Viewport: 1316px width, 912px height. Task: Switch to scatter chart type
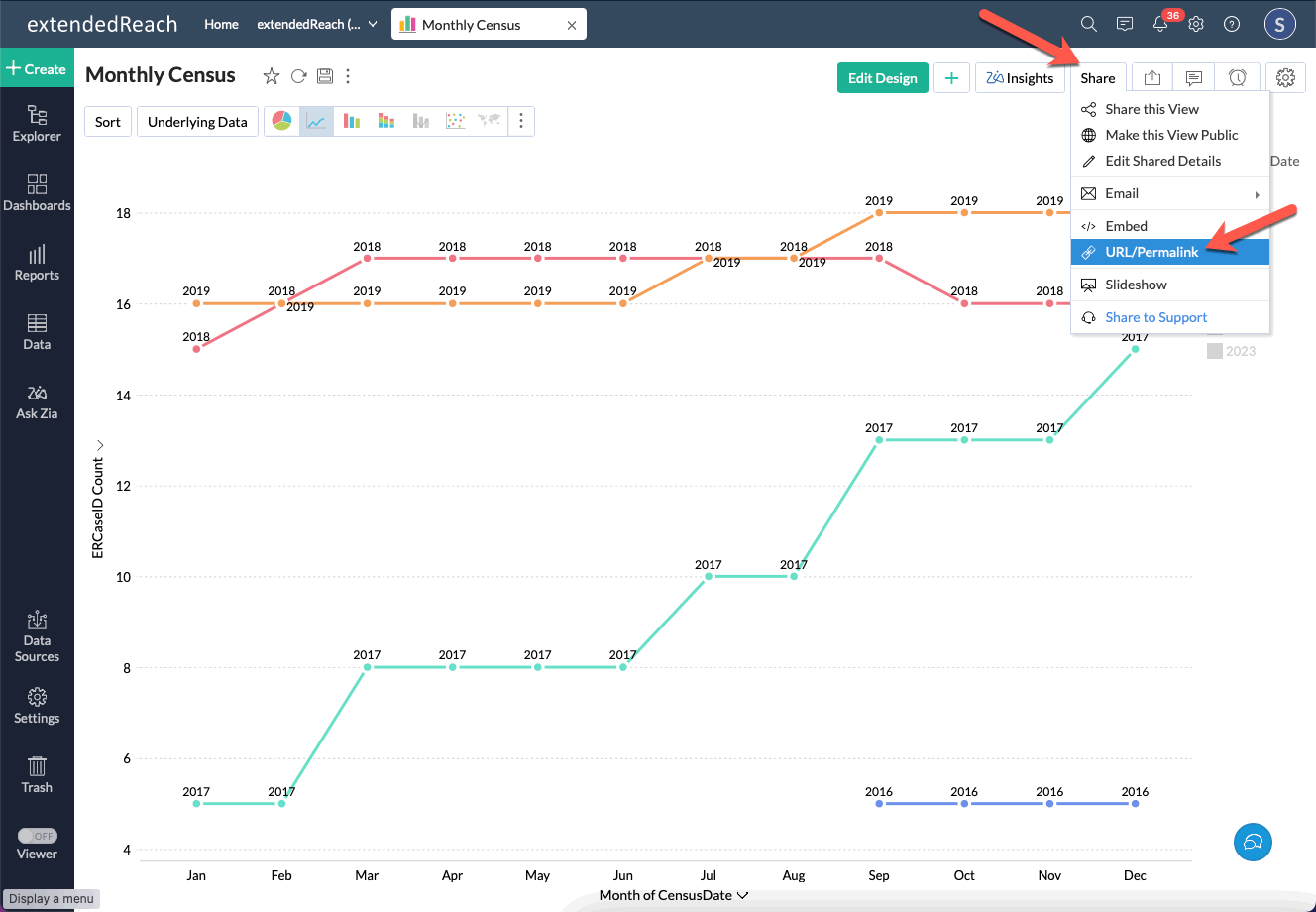[455, 121]
